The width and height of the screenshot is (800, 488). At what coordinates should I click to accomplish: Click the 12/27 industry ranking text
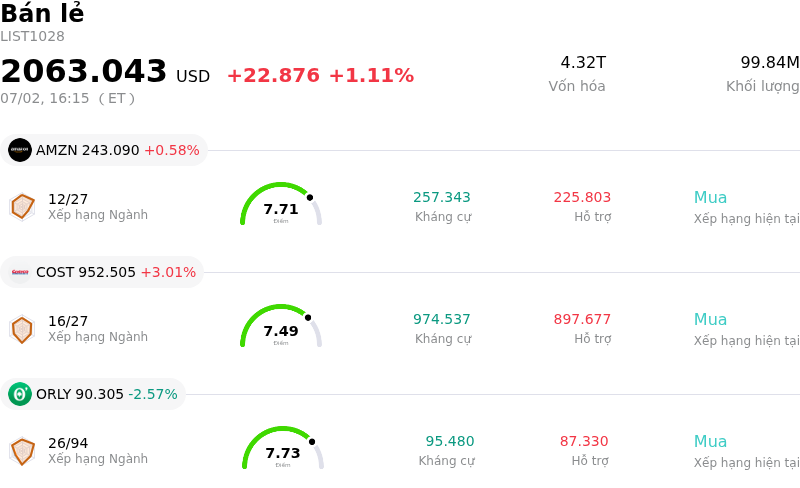tap(68, 199)
